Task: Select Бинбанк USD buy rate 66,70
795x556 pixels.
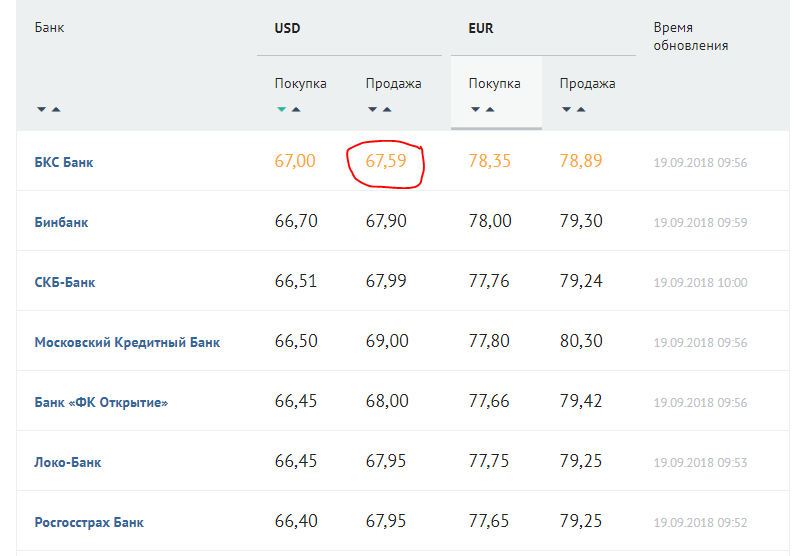Action: [296, 221]
